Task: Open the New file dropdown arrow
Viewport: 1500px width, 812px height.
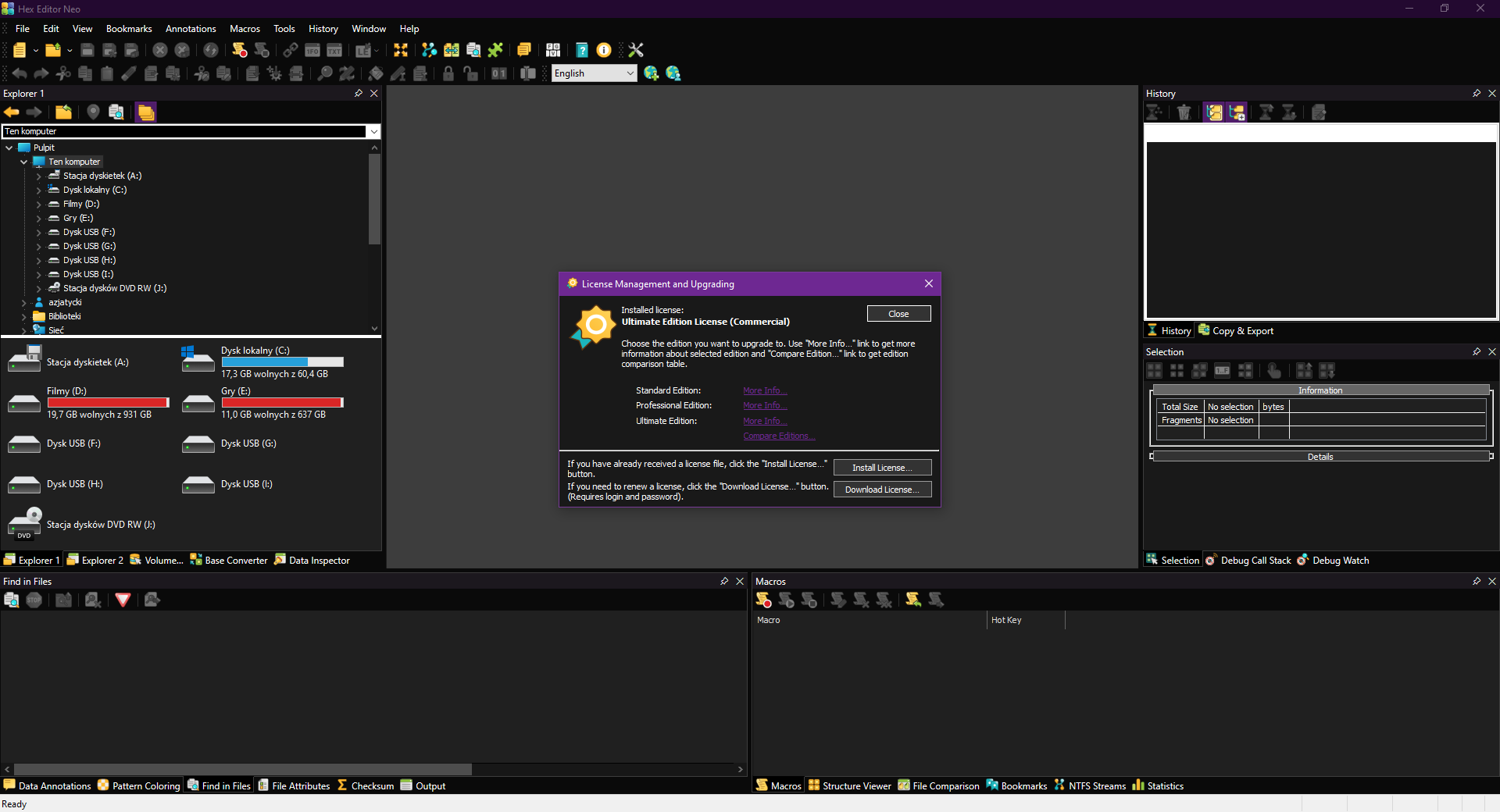Action: tap(36, 50)
